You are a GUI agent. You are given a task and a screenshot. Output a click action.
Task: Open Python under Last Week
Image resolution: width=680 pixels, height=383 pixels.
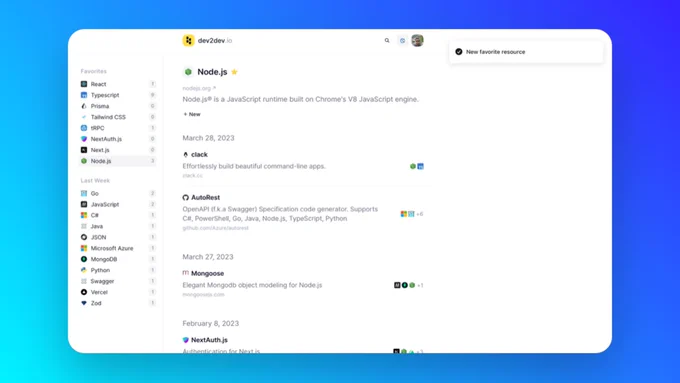coord(118,270)
